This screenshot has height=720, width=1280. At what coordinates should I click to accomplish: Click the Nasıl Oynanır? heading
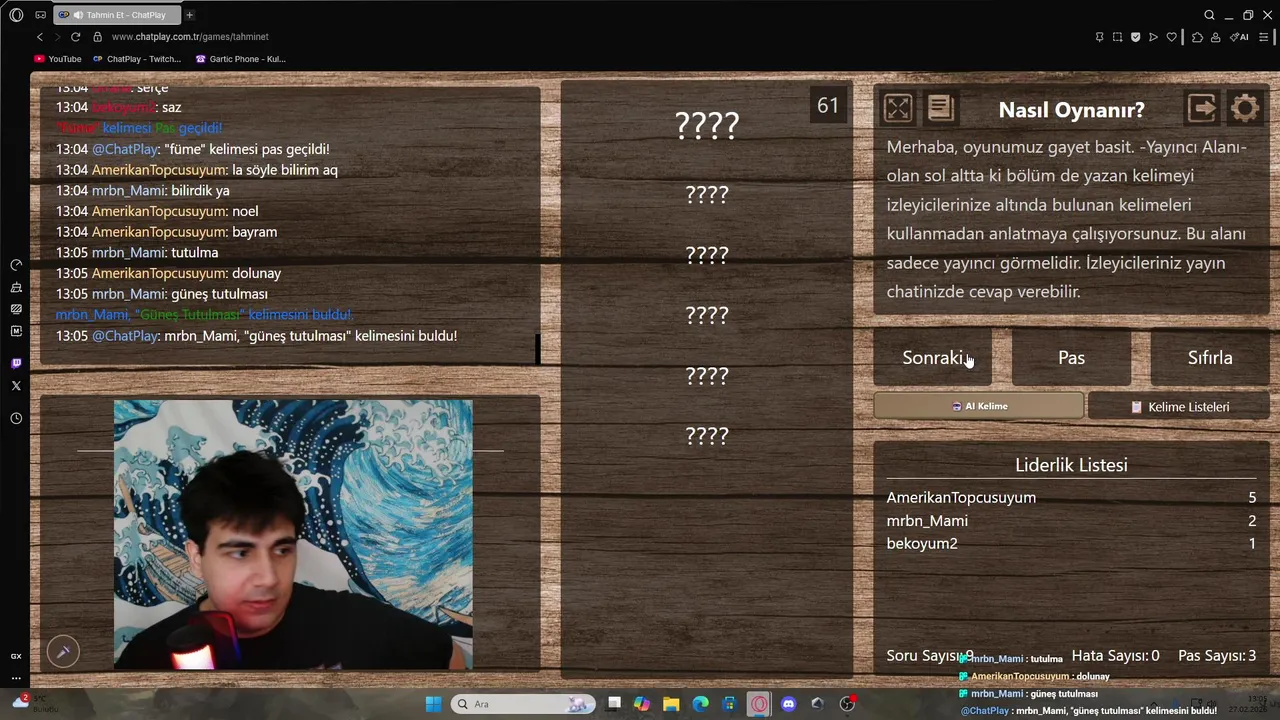click(1071, 110)
